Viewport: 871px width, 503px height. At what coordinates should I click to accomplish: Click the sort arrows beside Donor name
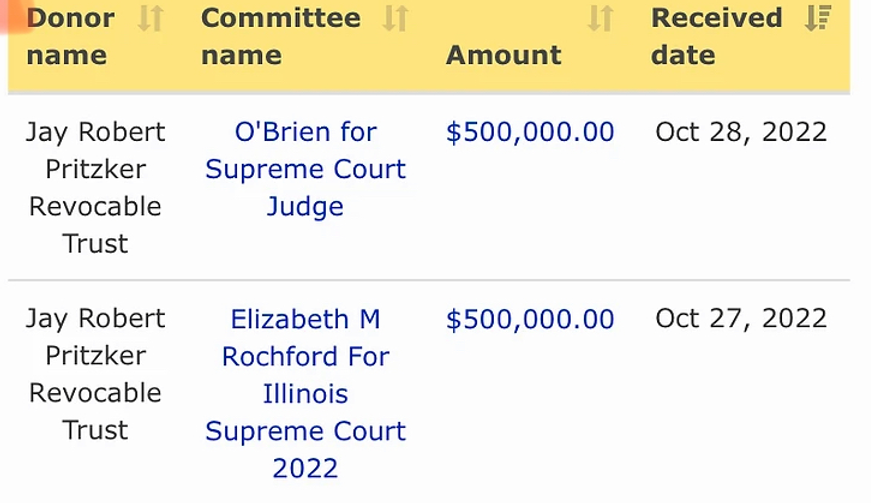150,18
